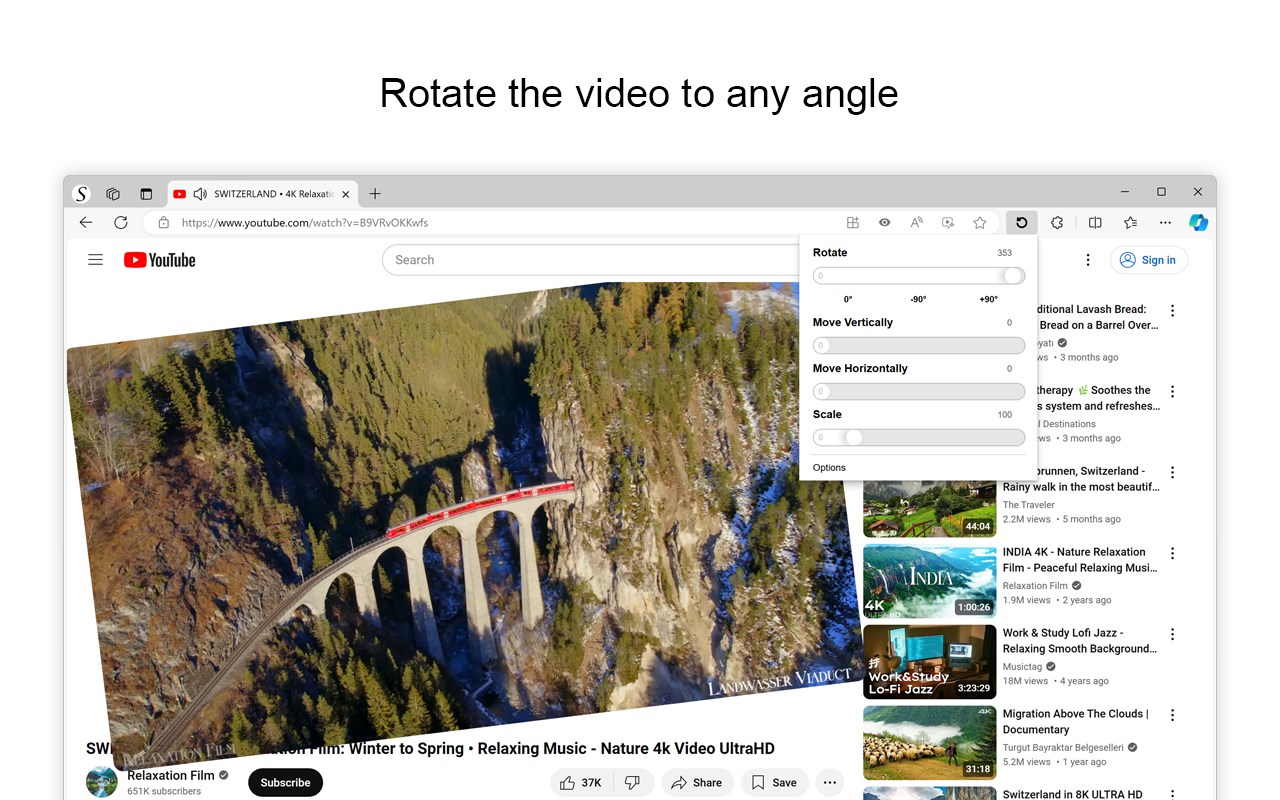Viewport: 1280px width, 800px height.
Task: Close the SWITZERLAND YouTube tab
Action: 346,194
